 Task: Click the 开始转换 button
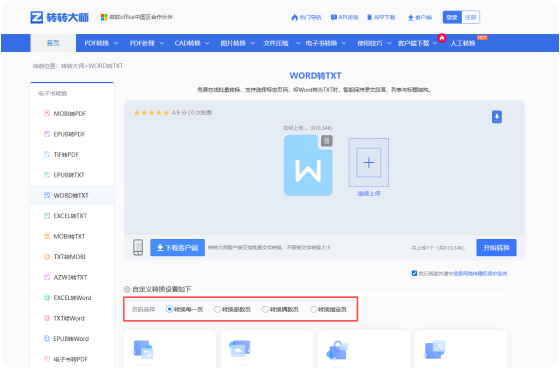pyautogui.click(x=496, y=248)
